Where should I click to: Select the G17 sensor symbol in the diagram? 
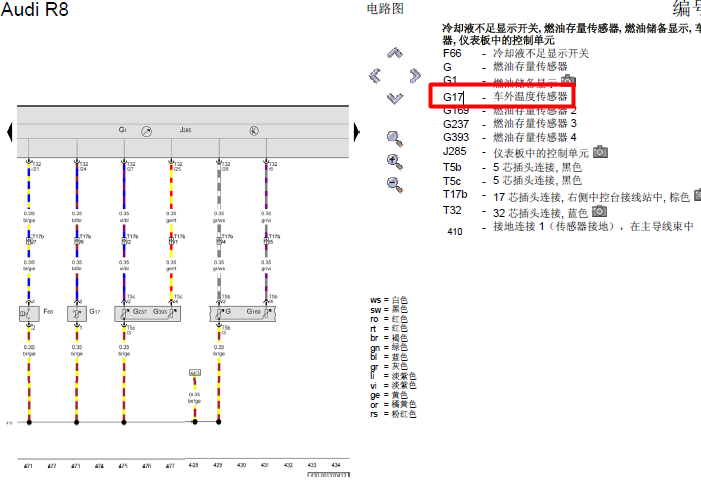coord(76,314)
